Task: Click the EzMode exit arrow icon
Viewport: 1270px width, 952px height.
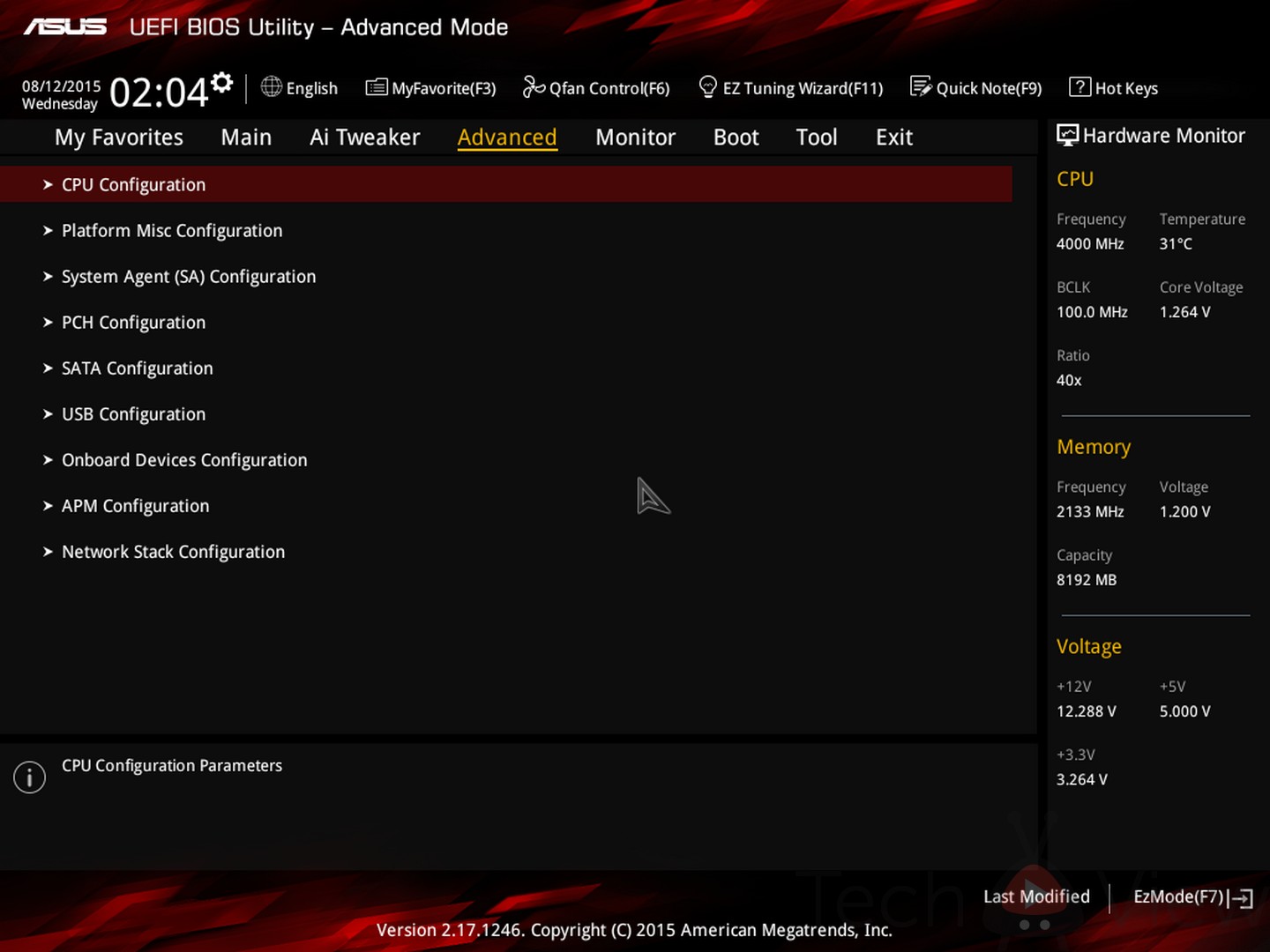Action: 1241,898
